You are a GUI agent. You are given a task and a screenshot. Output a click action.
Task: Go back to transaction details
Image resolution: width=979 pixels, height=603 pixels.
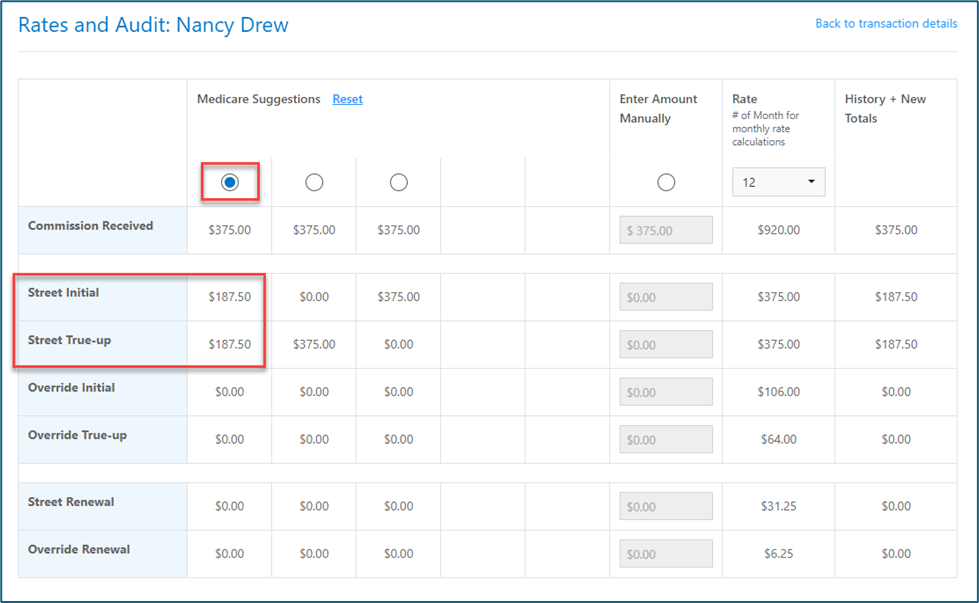tap(886, 23)
